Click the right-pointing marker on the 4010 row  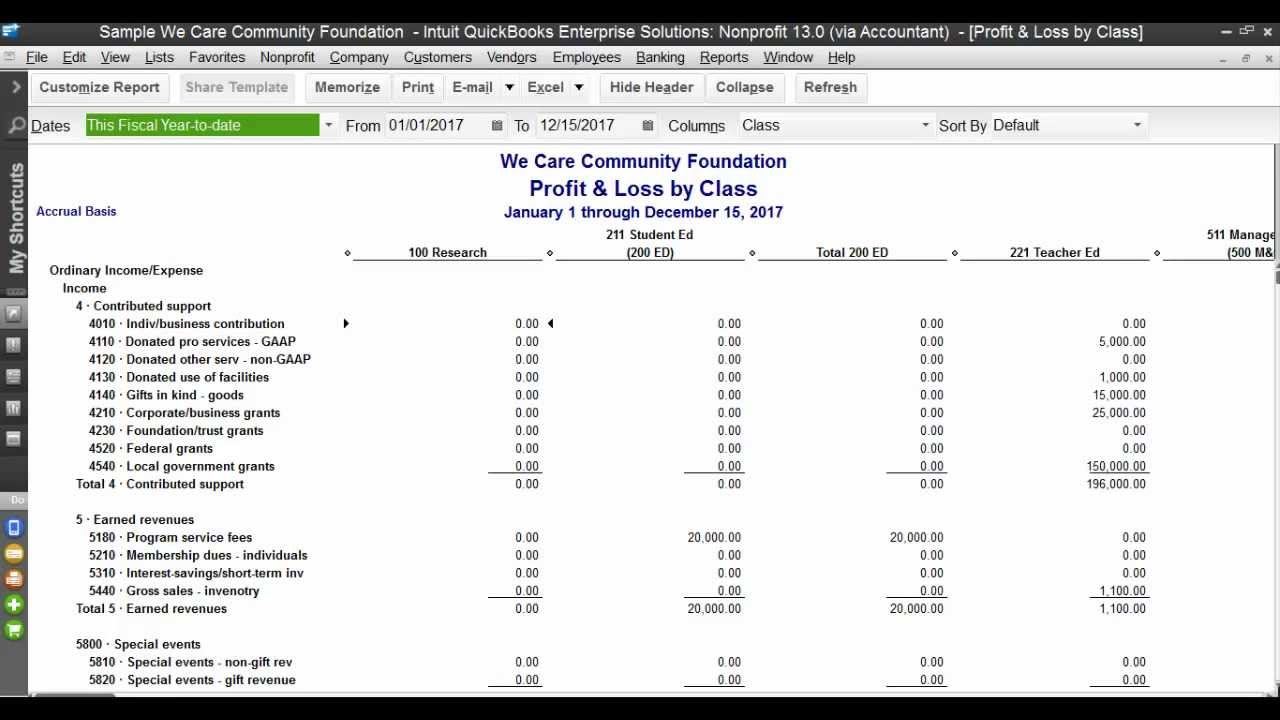(346, 324)
